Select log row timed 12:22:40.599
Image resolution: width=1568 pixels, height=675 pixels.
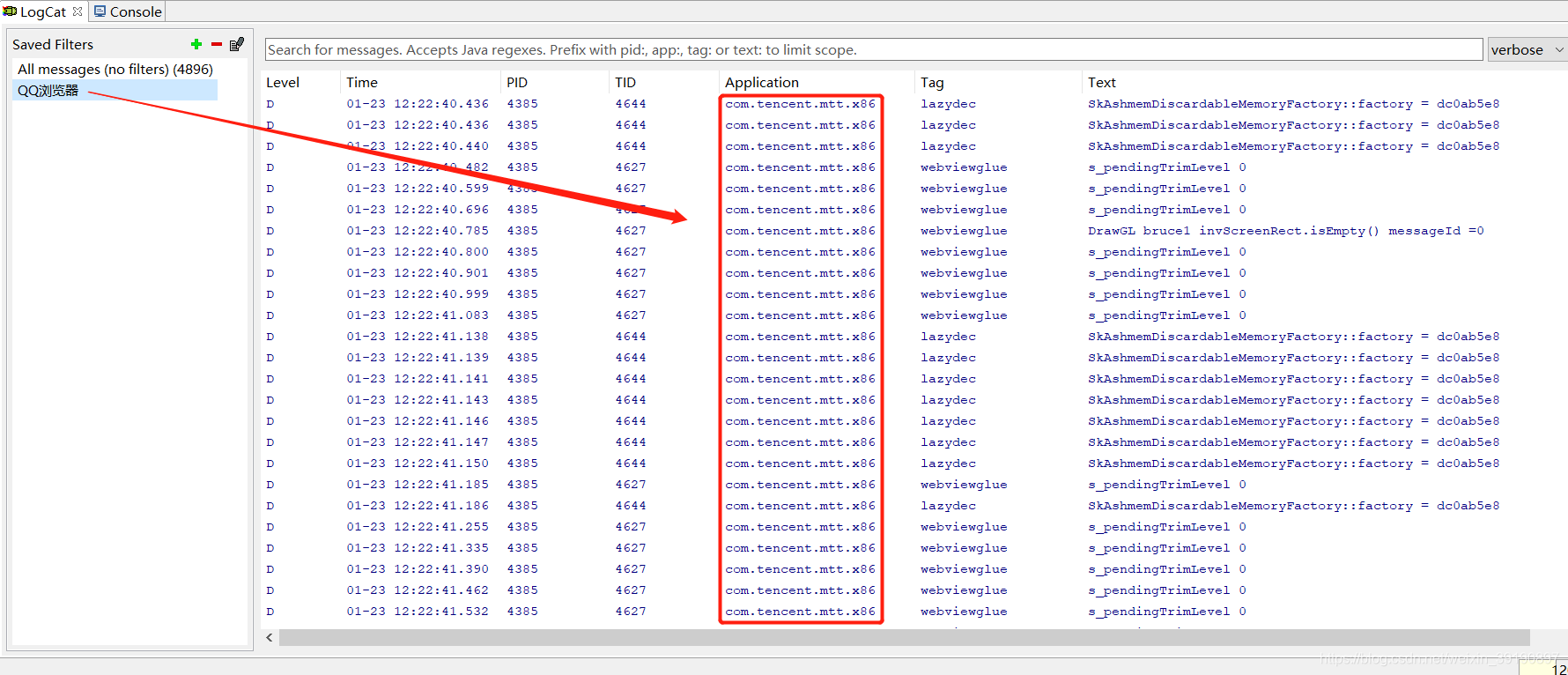[913, 189]
